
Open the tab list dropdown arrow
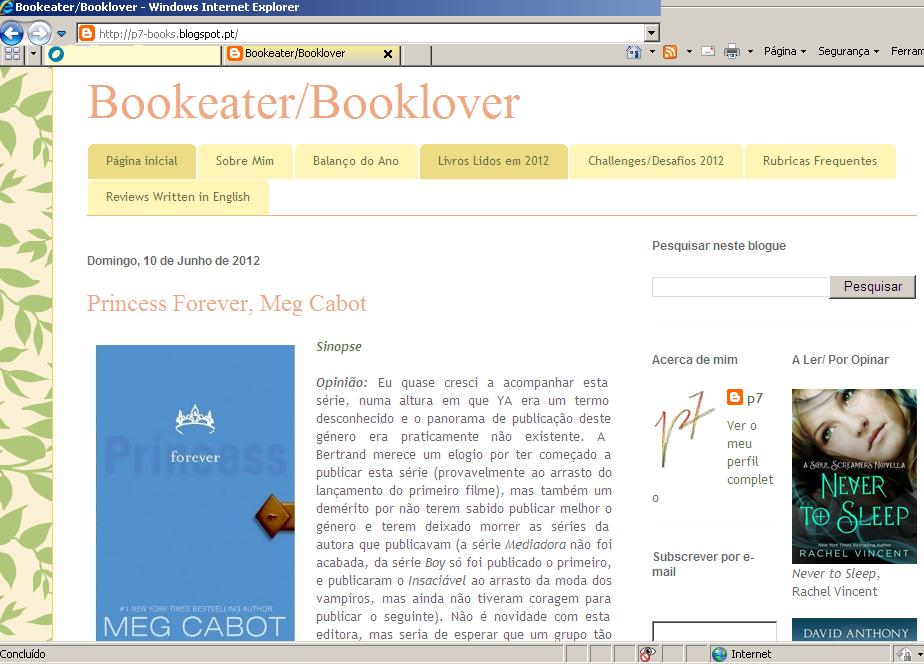tap(33, 54)
